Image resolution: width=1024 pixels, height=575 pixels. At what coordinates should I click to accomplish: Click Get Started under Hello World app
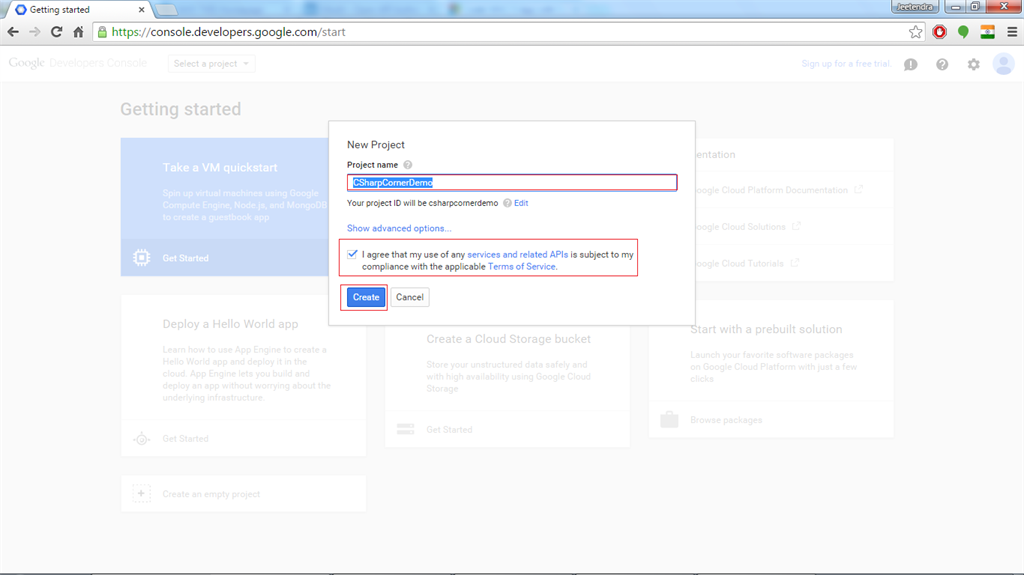point(185,438)
